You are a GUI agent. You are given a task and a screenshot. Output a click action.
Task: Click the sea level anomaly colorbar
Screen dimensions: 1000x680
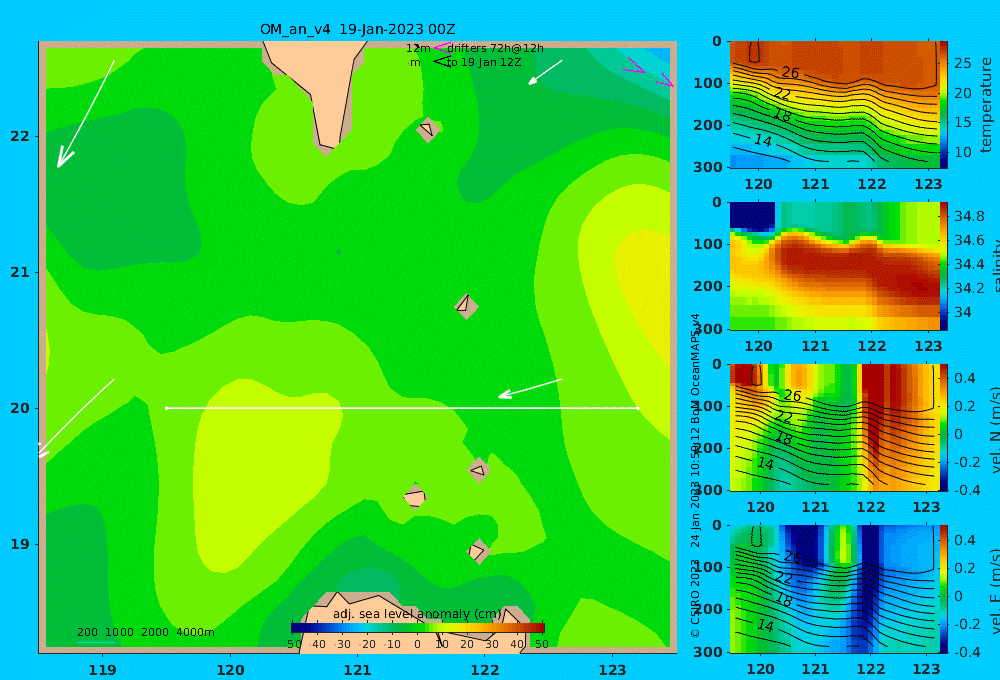(x=418, y=628)
